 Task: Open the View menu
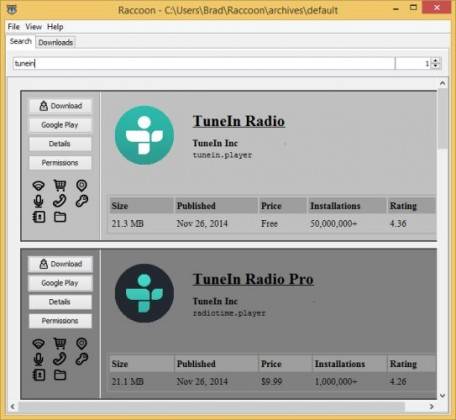34,27
